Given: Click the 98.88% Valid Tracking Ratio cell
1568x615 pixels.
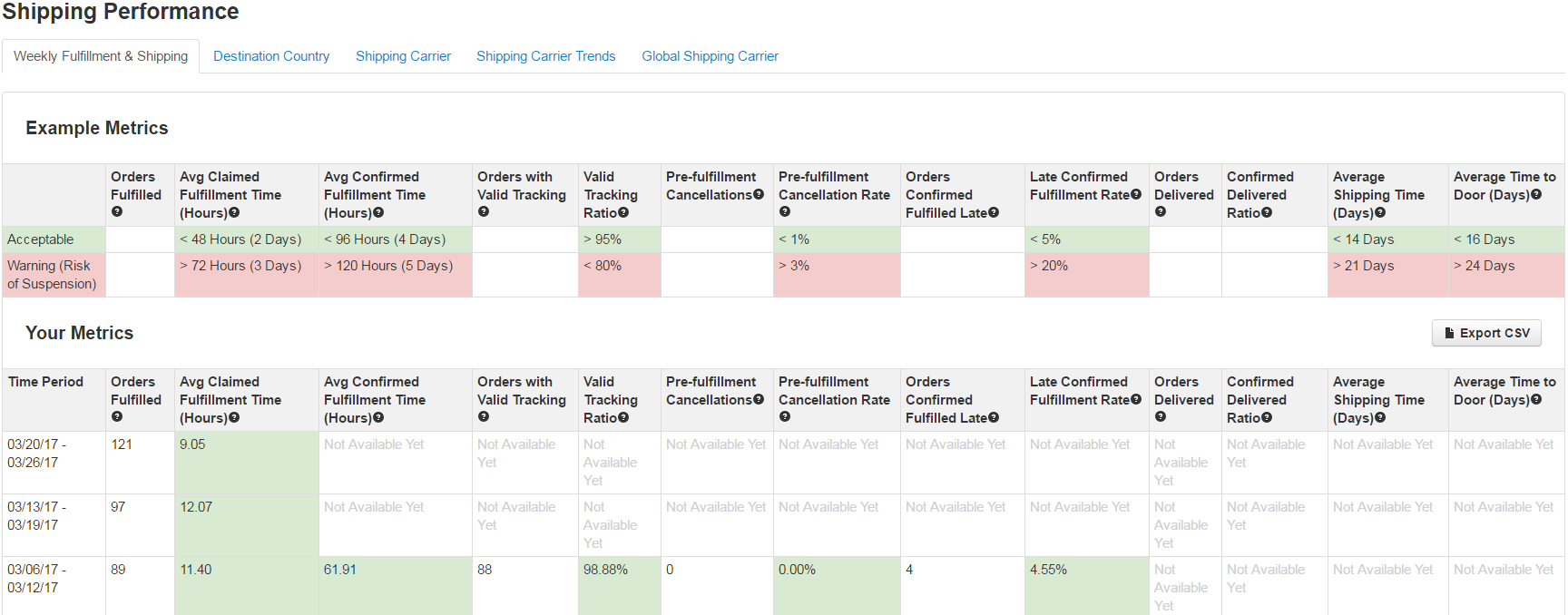Looking at the screenshot, I should [605, 570].
